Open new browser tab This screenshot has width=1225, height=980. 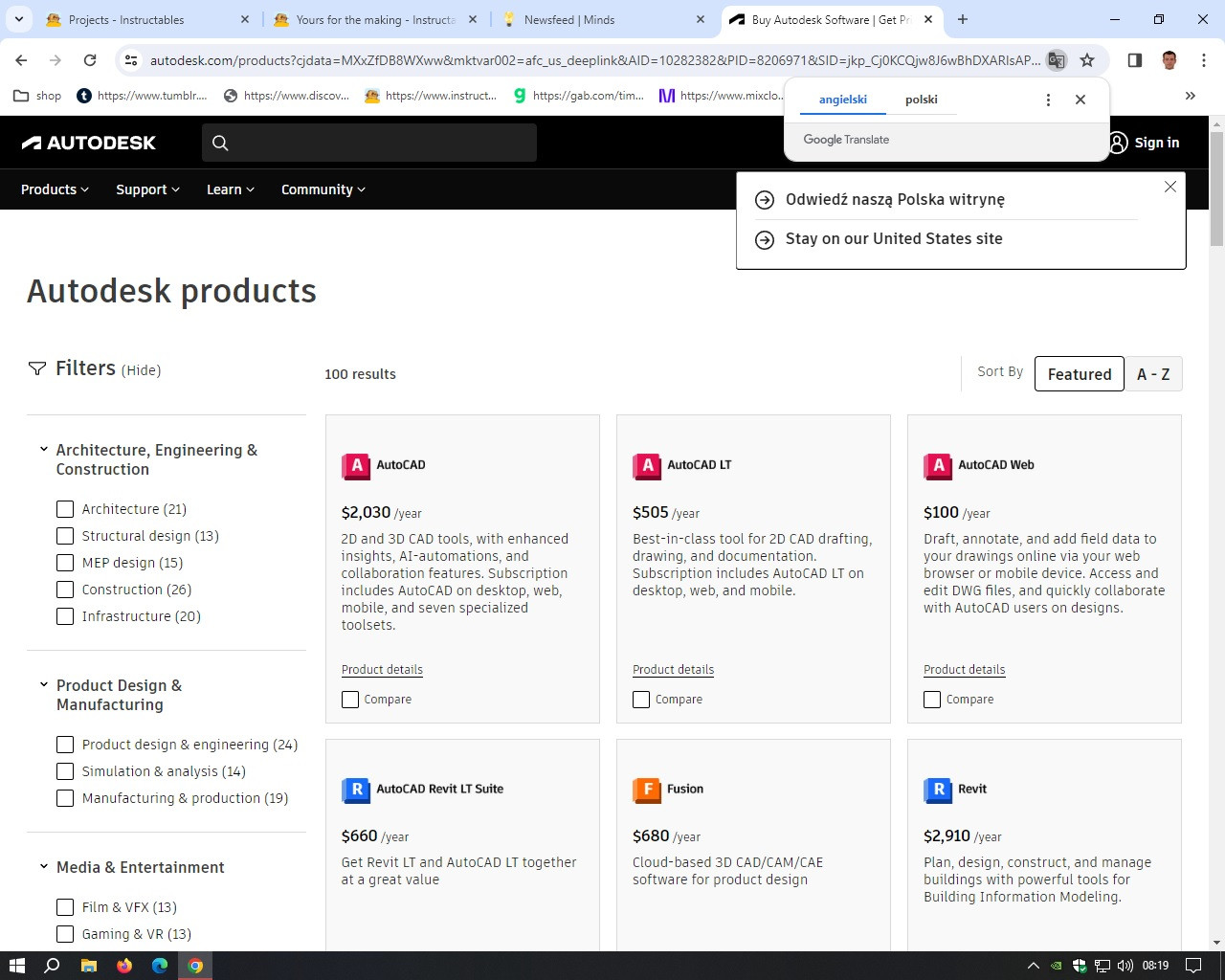(x=963, y=19)
